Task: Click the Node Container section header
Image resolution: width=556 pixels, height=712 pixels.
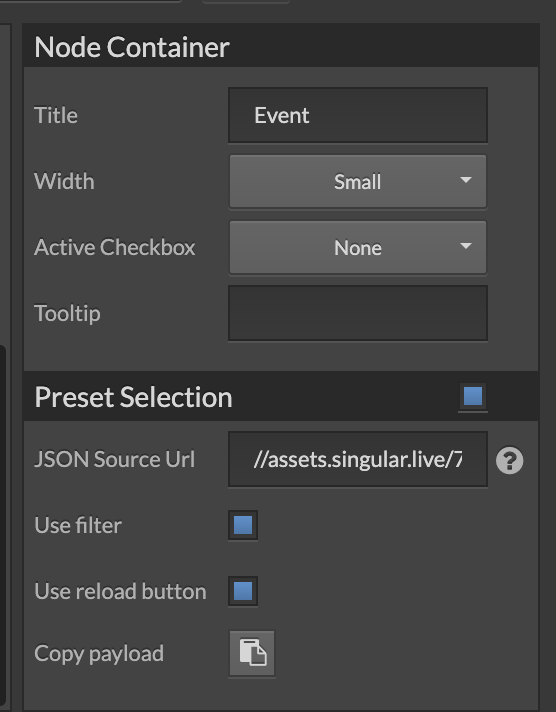Action: click(x=281, y=46)
